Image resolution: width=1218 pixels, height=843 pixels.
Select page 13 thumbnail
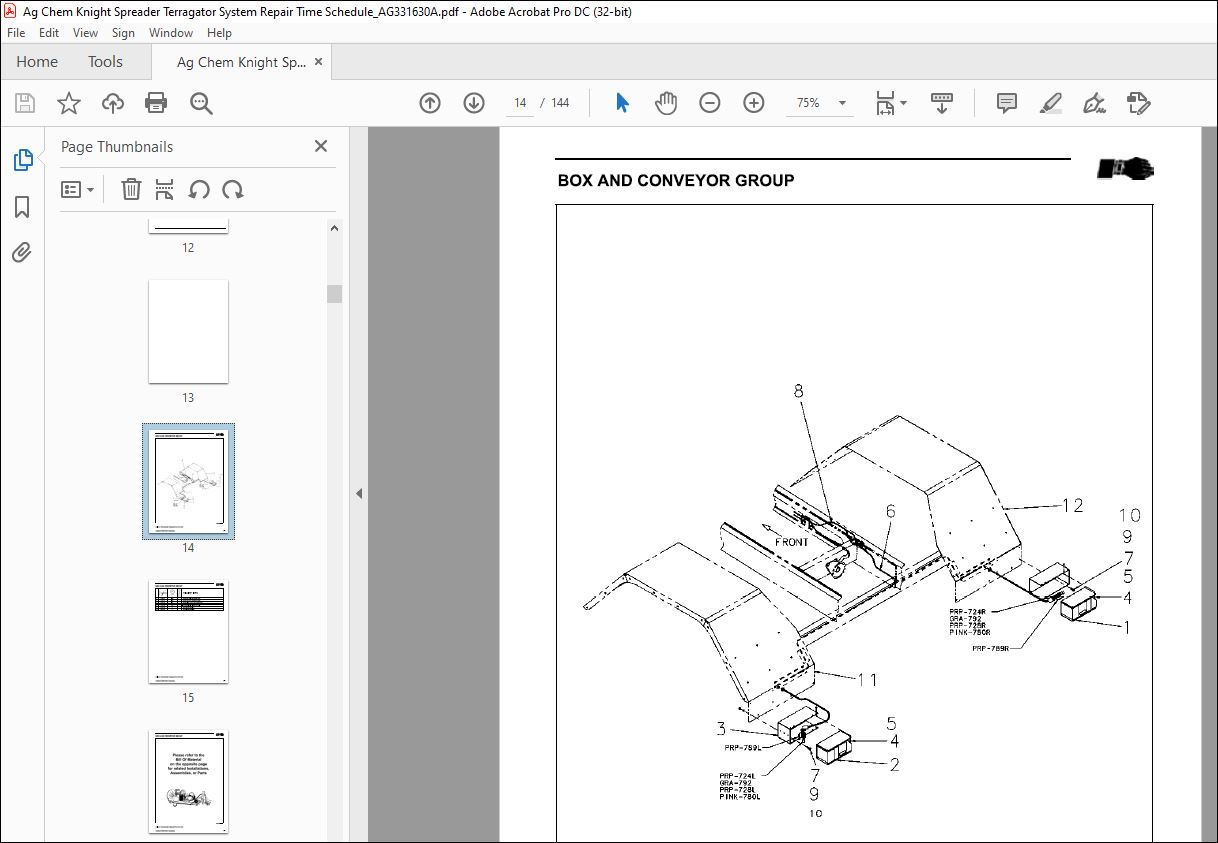pyautogui.click(x=188, y=331)
